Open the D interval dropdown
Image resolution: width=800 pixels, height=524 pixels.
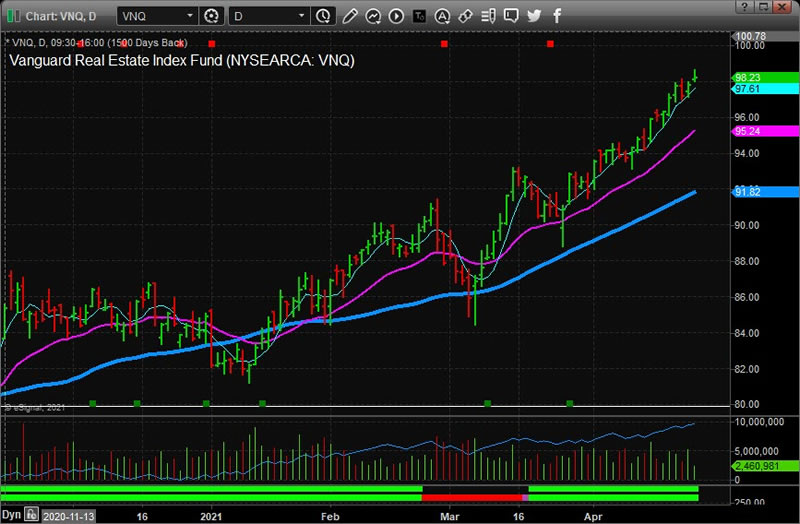[x=301, y=16]
